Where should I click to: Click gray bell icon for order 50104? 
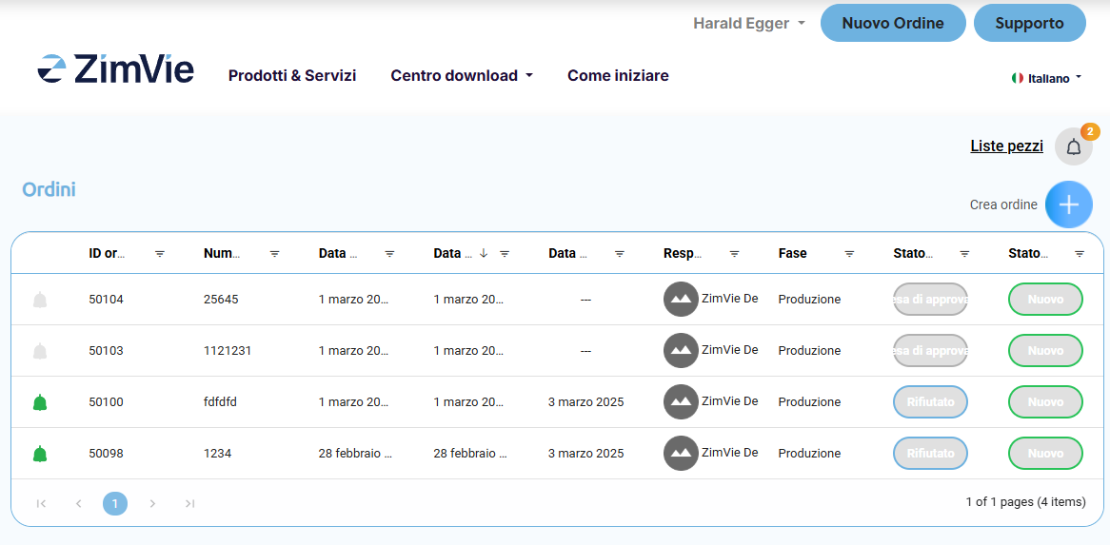tap(40, 299)
